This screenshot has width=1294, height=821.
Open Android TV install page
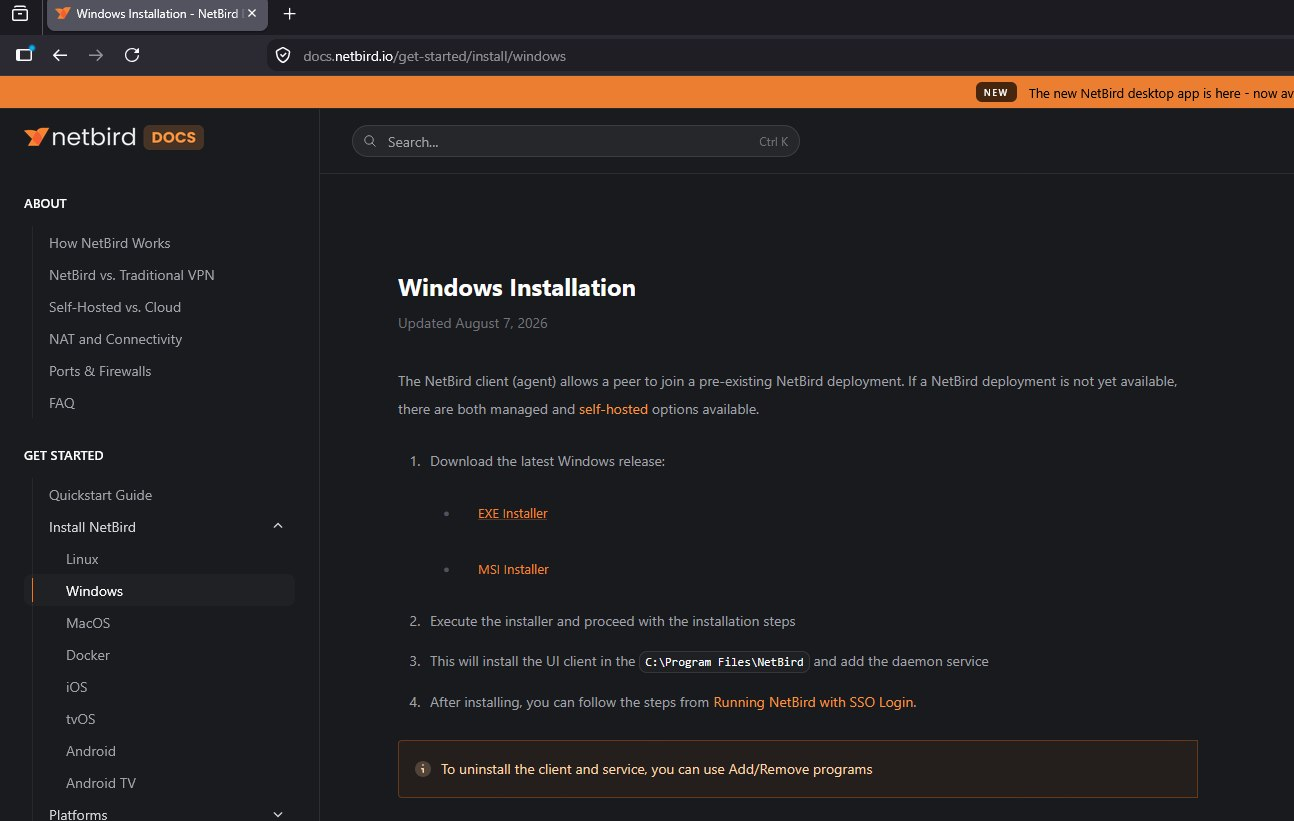tap(101, 783)
